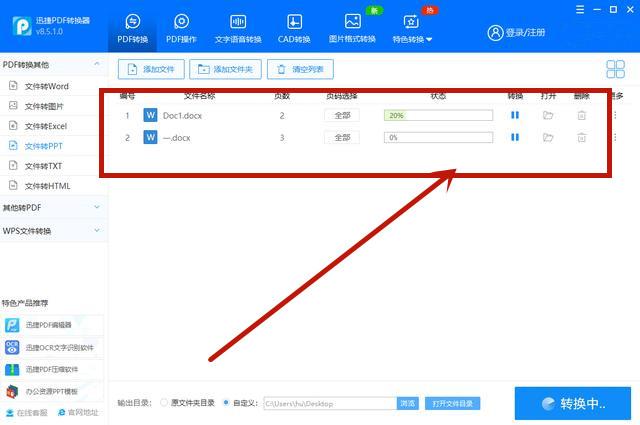Click the 文件名称 column header
Image resolution: width=640 pixels, height=425 pixels.
tap(200, 96)
